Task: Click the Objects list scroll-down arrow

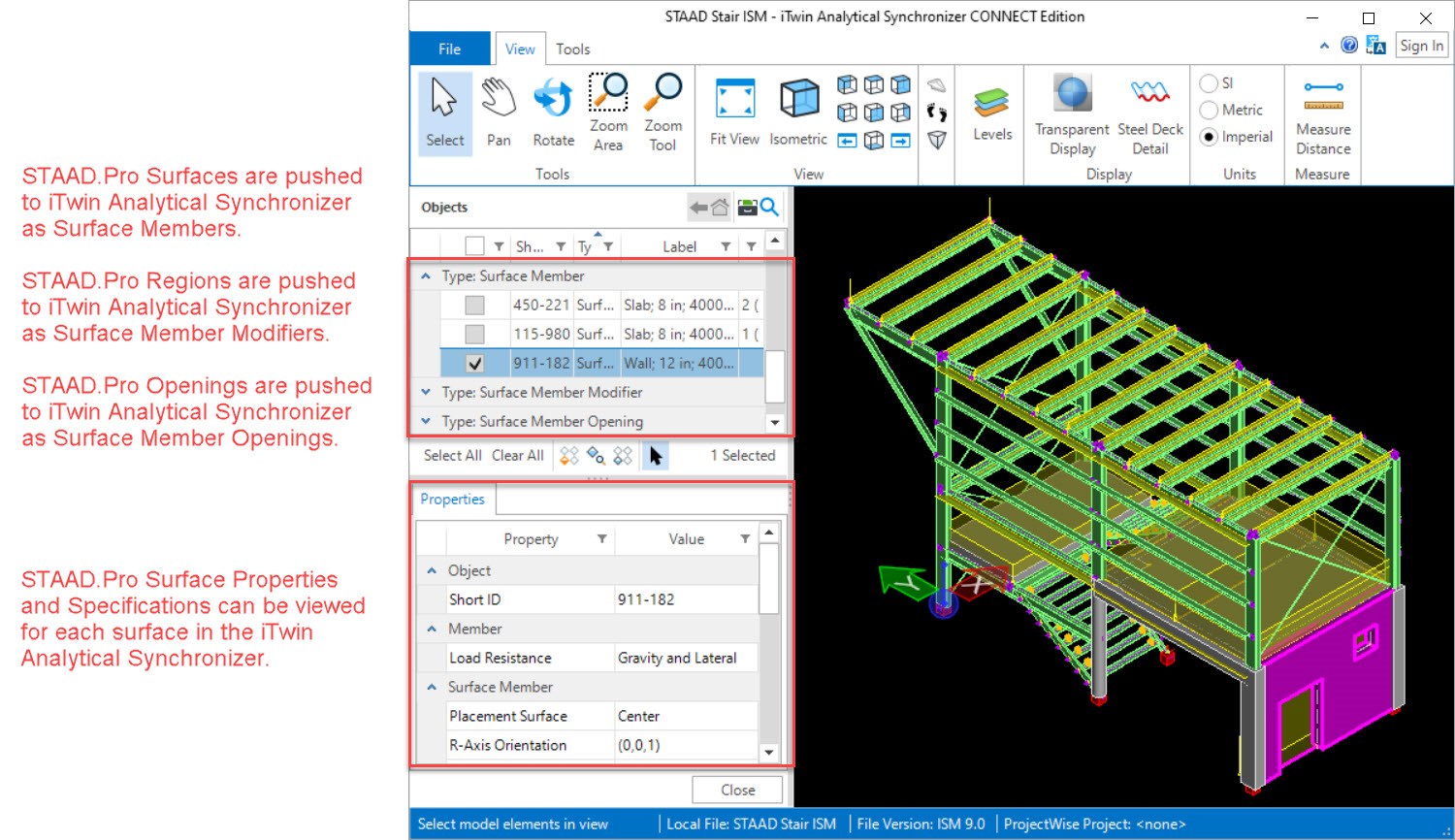Action: (774, 423)
